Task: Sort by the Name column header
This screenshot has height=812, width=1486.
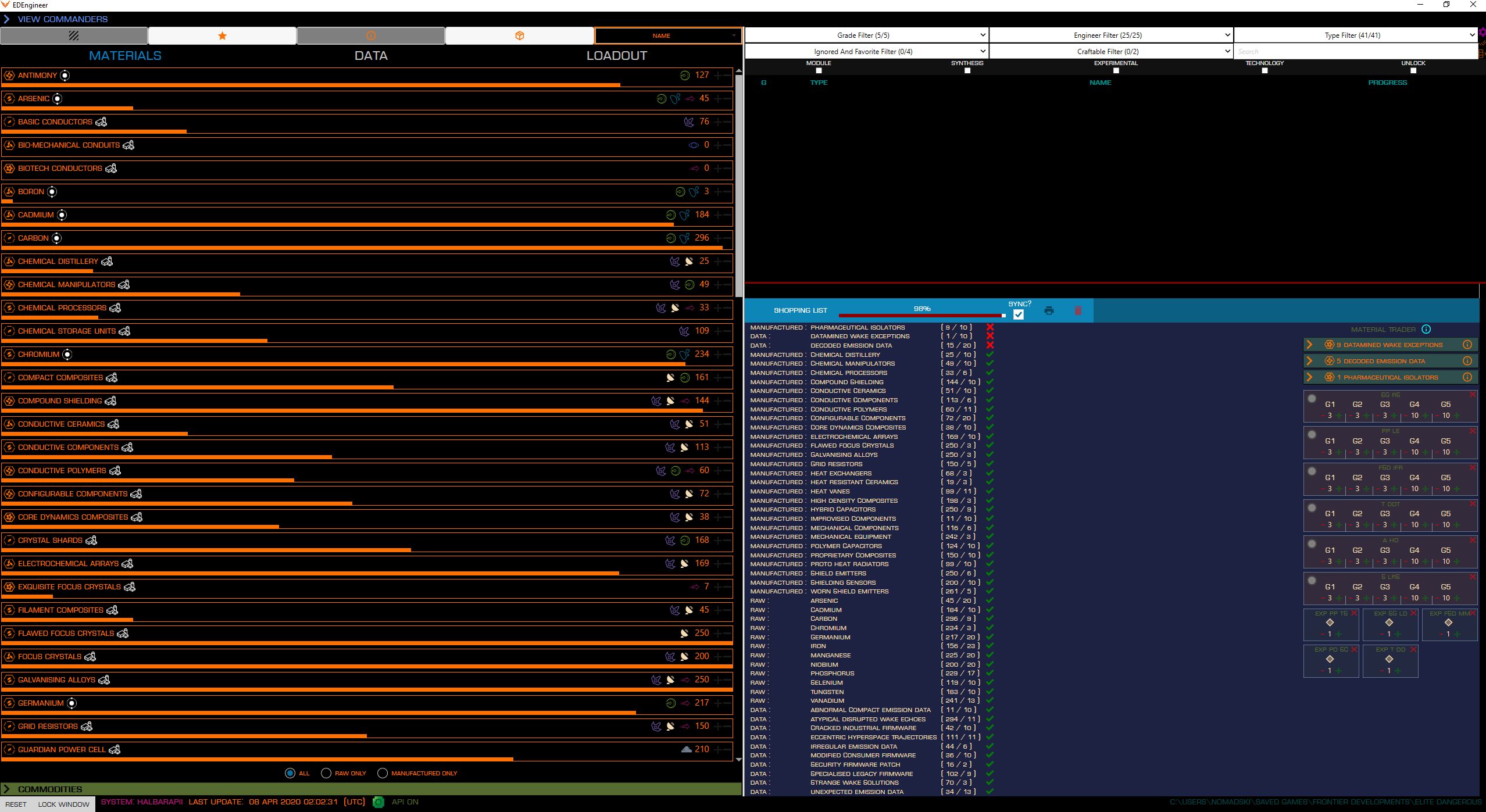Action: click(x=1100, y=83)
